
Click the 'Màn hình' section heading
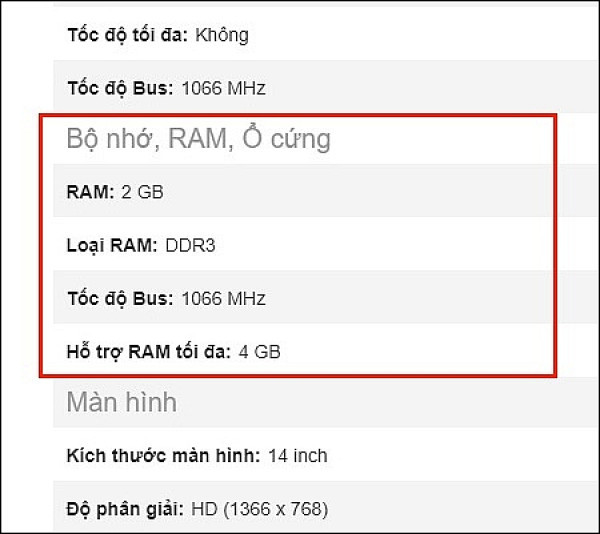(121, 402)
